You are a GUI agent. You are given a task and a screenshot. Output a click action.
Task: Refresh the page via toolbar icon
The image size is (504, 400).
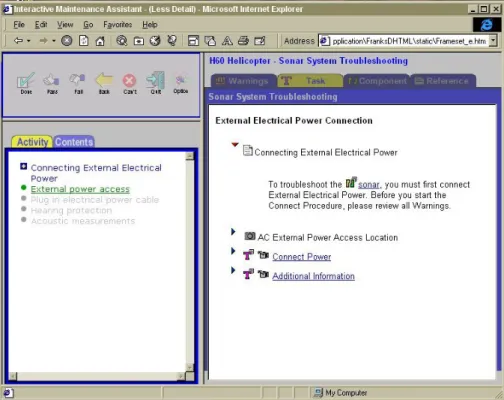[83, 41]
